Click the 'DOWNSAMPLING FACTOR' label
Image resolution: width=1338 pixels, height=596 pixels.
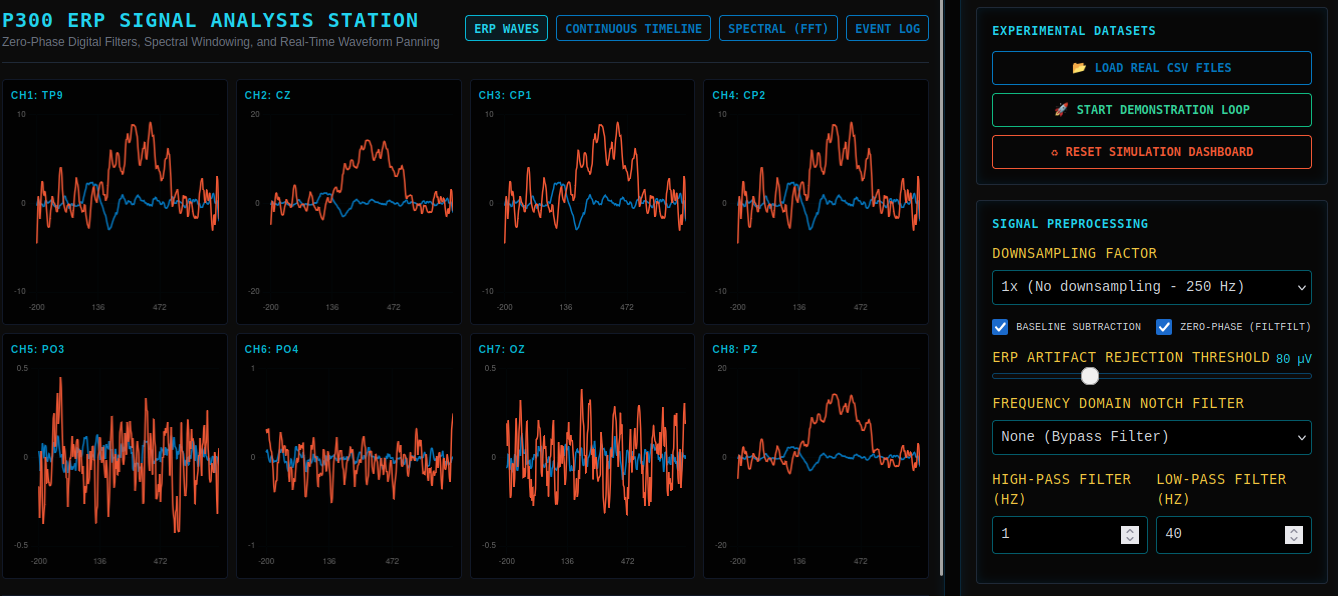(1074, 254)
